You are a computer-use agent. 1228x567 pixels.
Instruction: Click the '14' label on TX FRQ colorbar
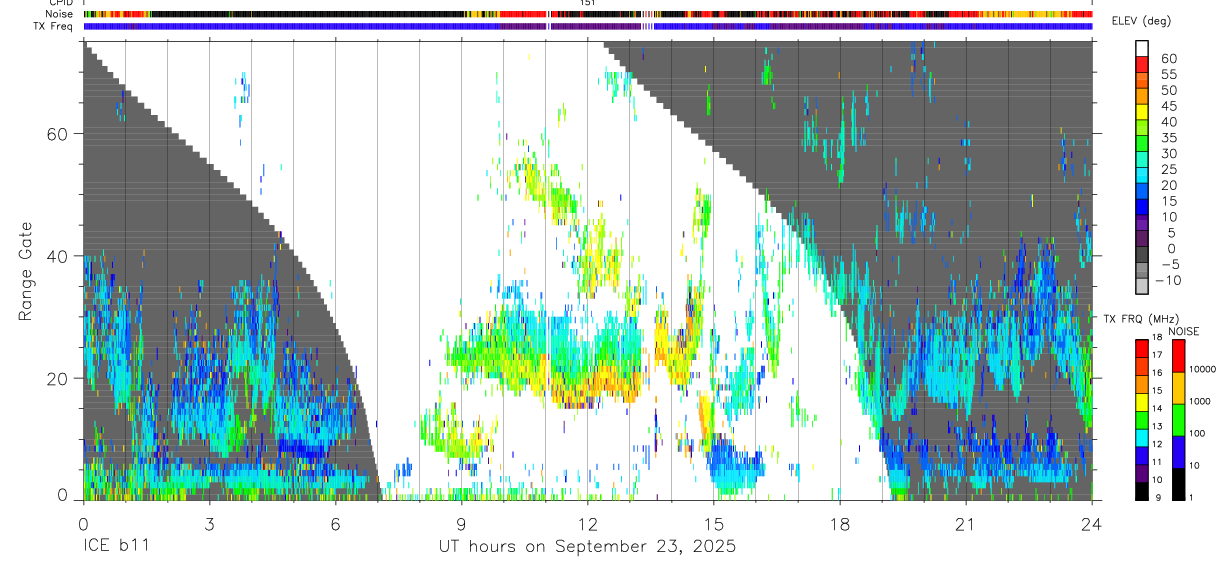tap(1158, 408)
